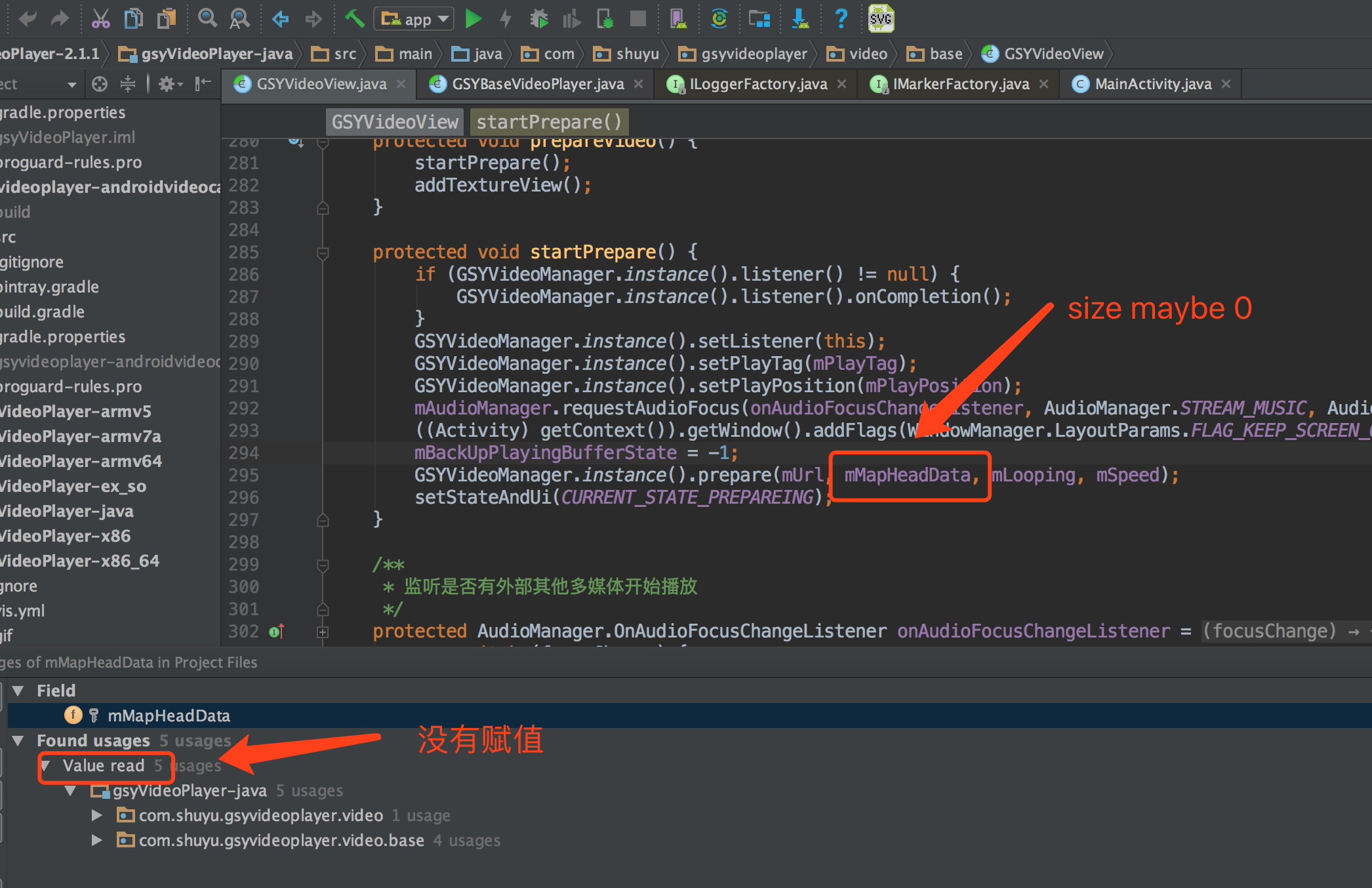The height and width of the screenshot is (888, 1372).
Task: Open Help with the blue question mark
Action: click(x=841, y=18)
